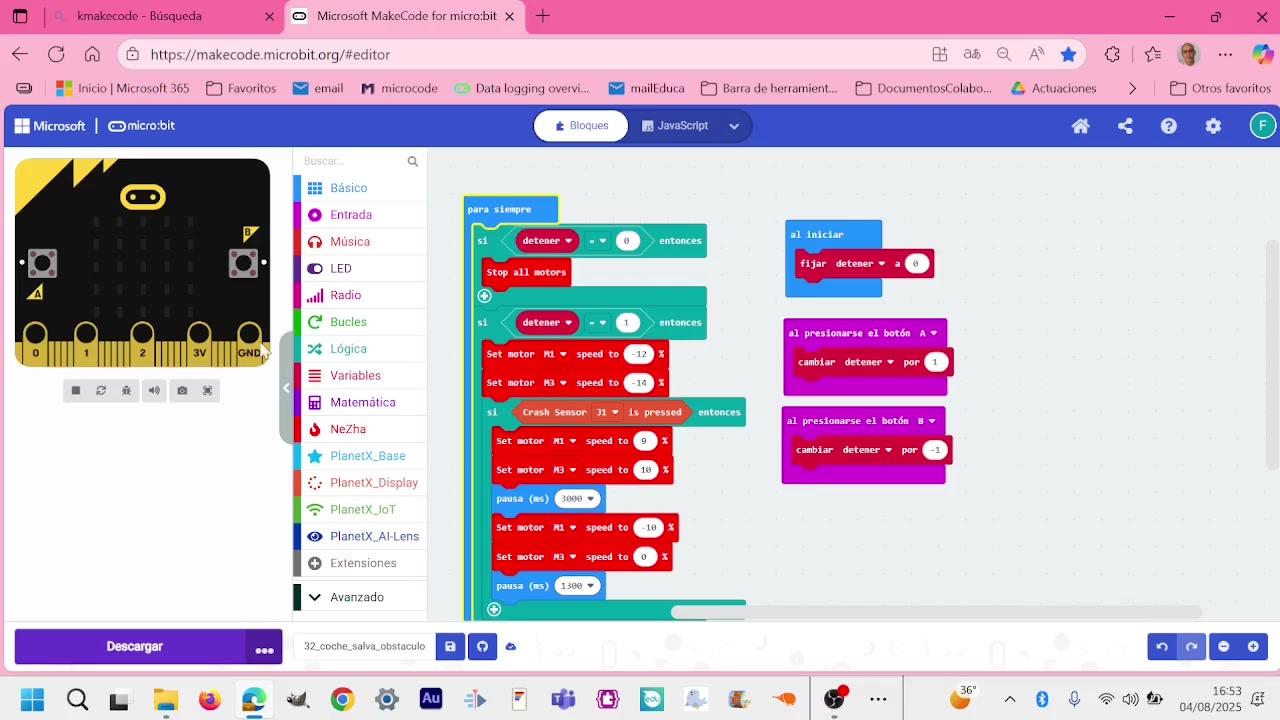Open the LED block category

point(360,269)
